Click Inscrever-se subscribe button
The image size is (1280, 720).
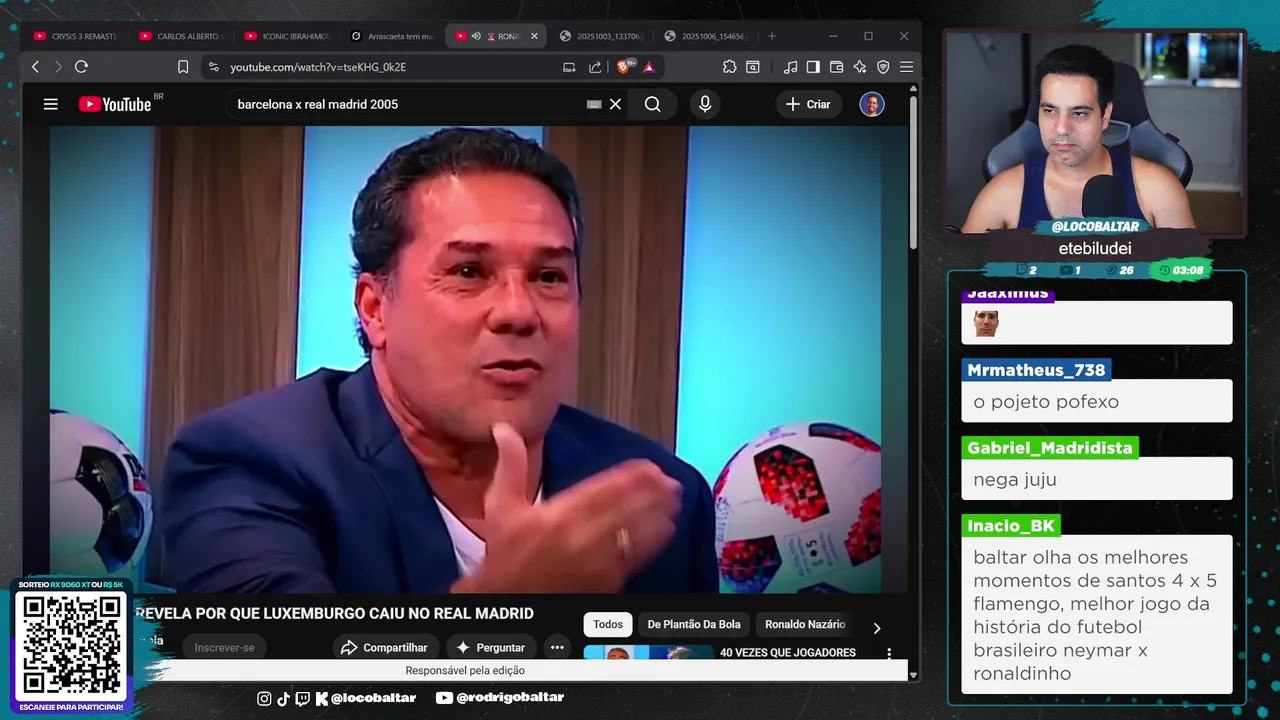click(x=224, y=647)
